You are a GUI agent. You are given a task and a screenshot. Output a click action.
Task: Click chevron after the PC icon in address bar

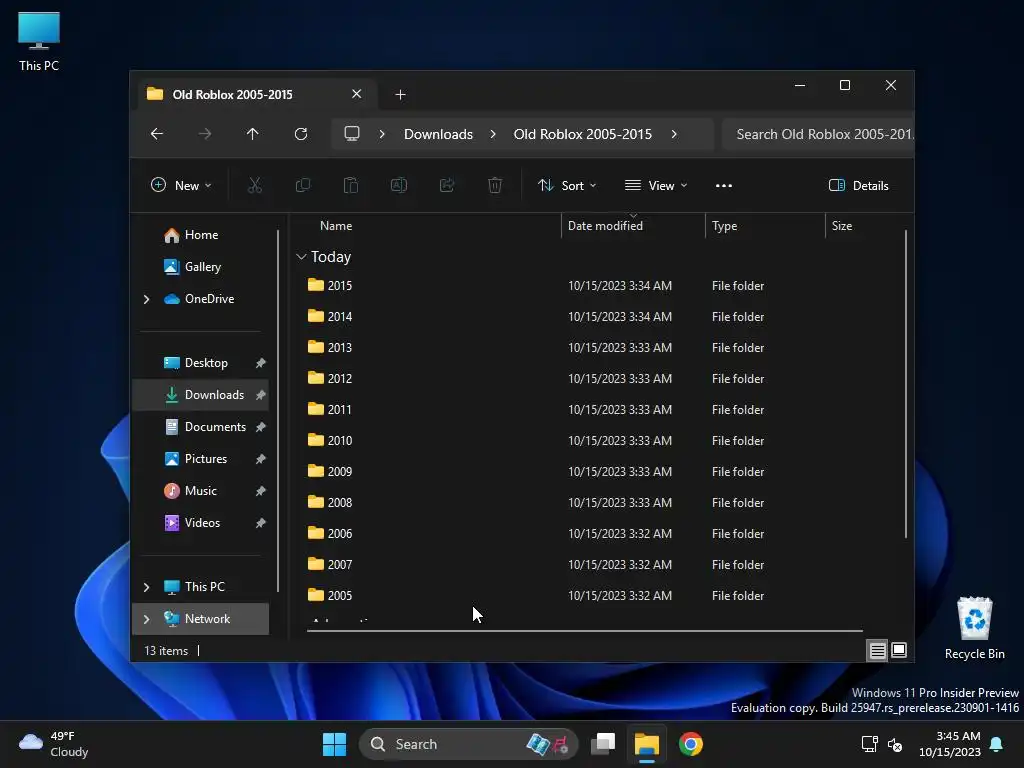(x=382, y=134)
